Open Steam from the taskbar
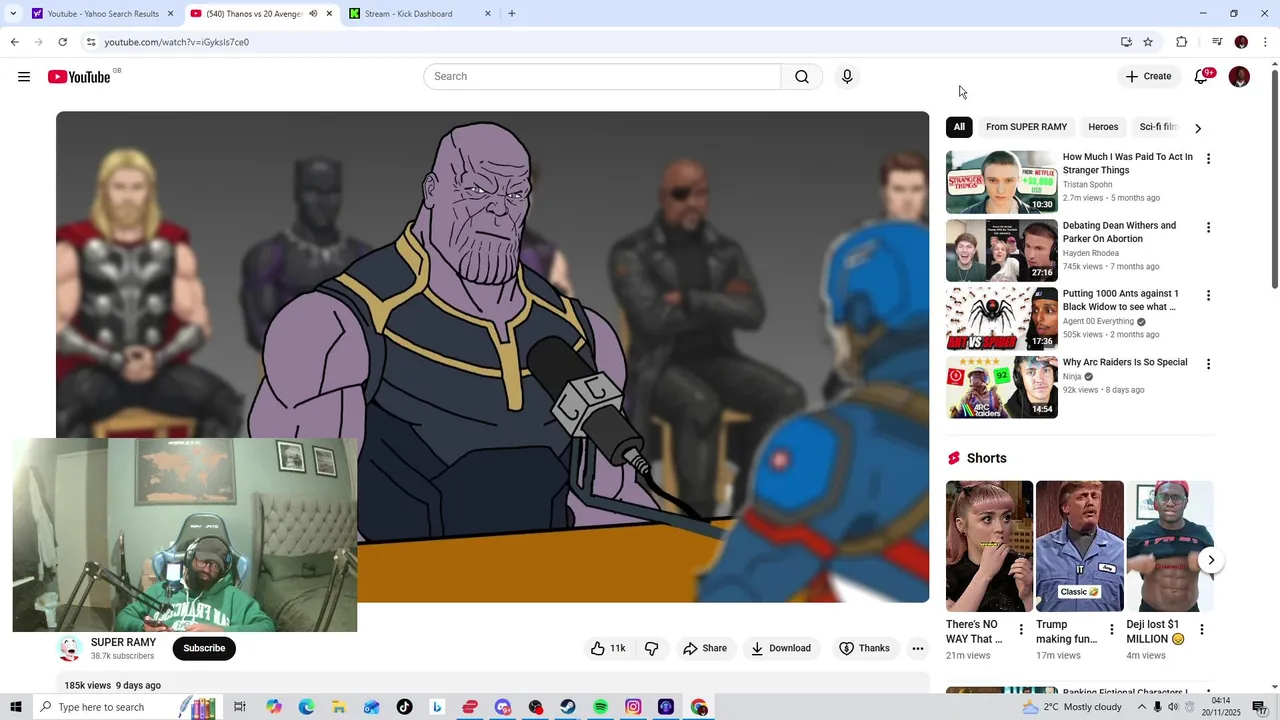1280x720 pixels. [x=567, y=707]
